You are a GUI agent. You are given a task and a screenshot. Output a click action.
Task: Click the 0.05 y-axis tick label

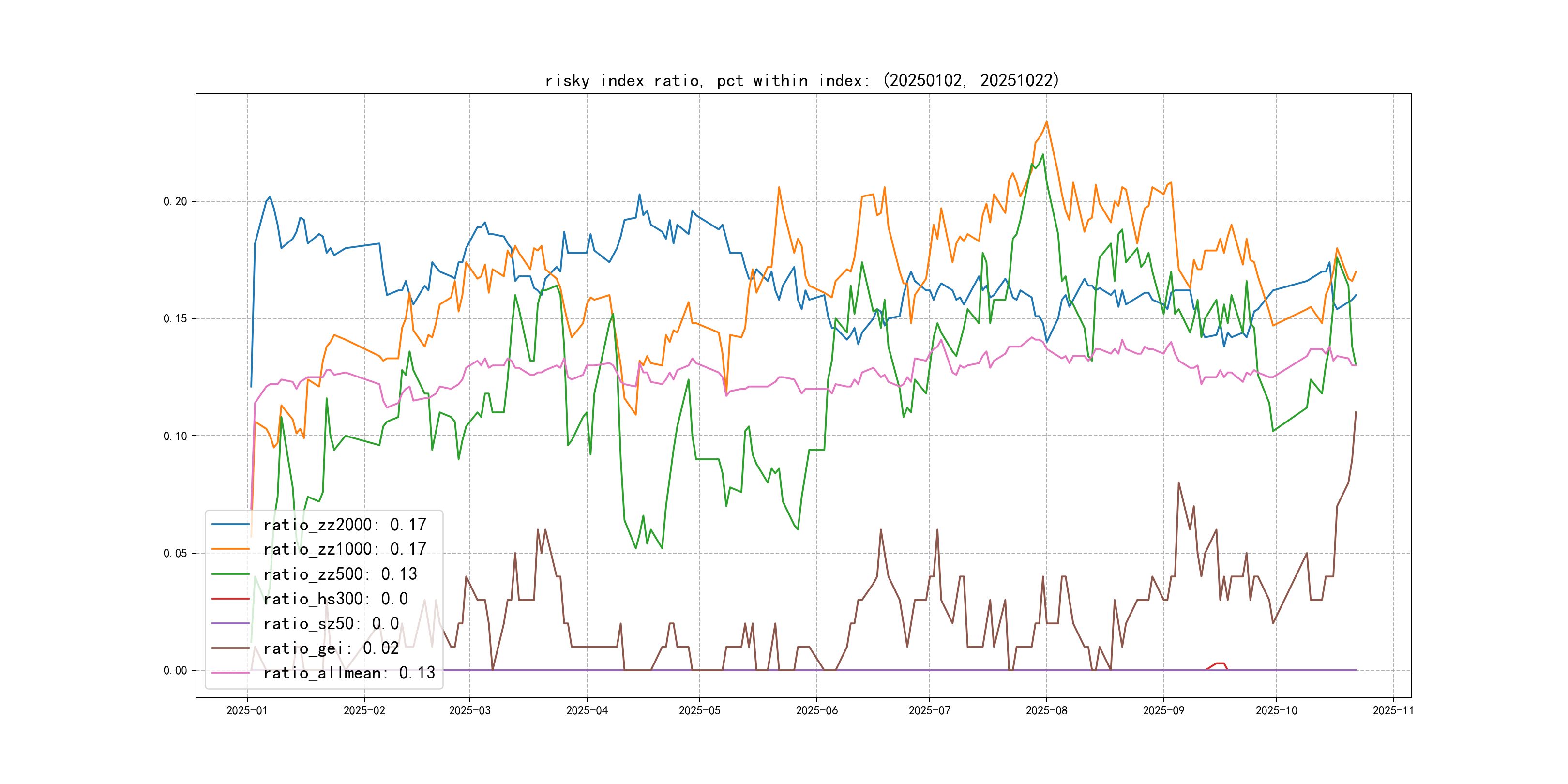175,553
